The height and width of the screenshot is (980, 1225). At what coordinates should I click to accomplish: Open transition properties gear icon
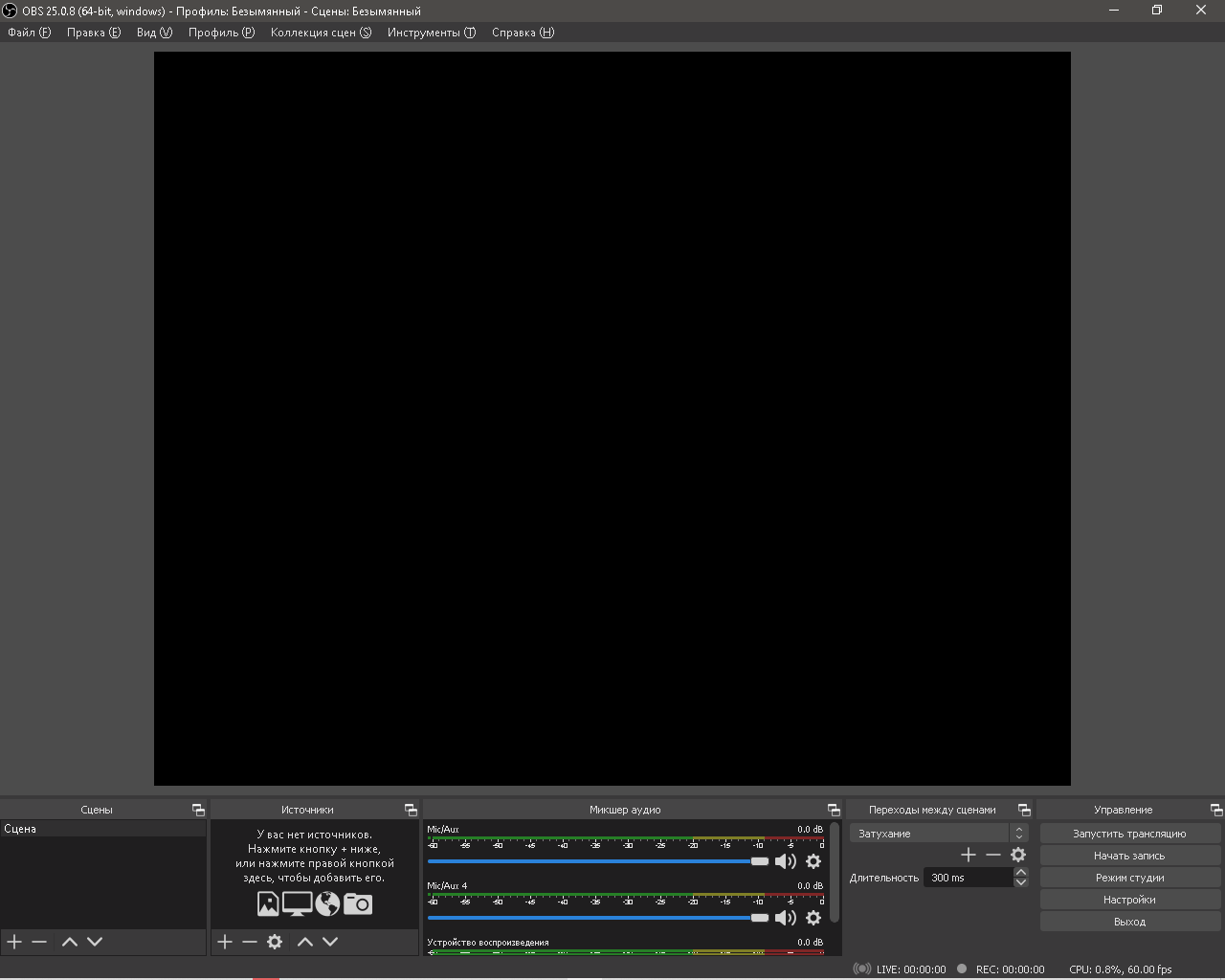[1018, 855]
